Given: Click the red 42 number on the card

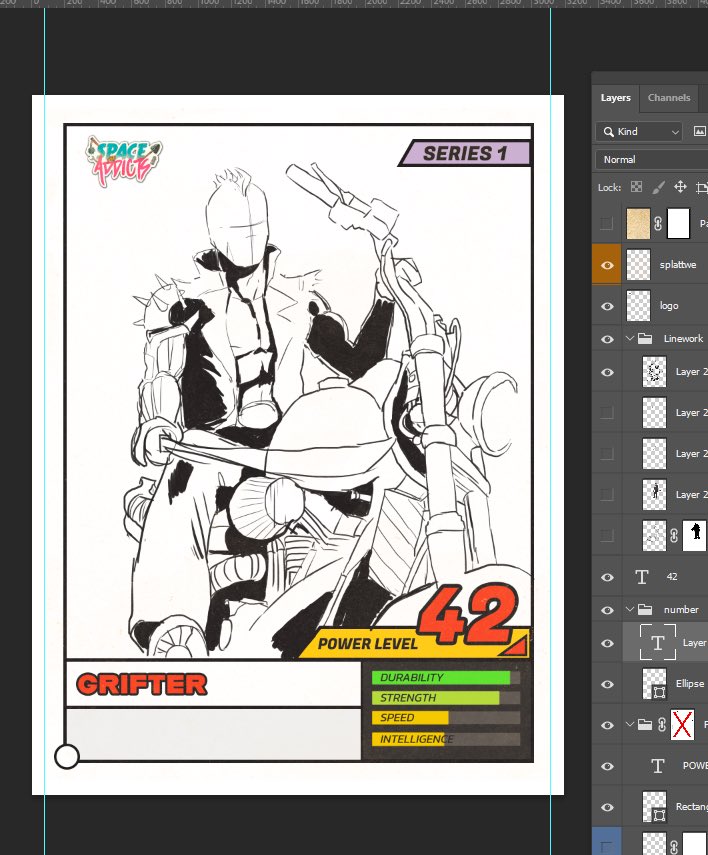Looking at the screenshot, I should pyautogui.click(x=469, y=614).
